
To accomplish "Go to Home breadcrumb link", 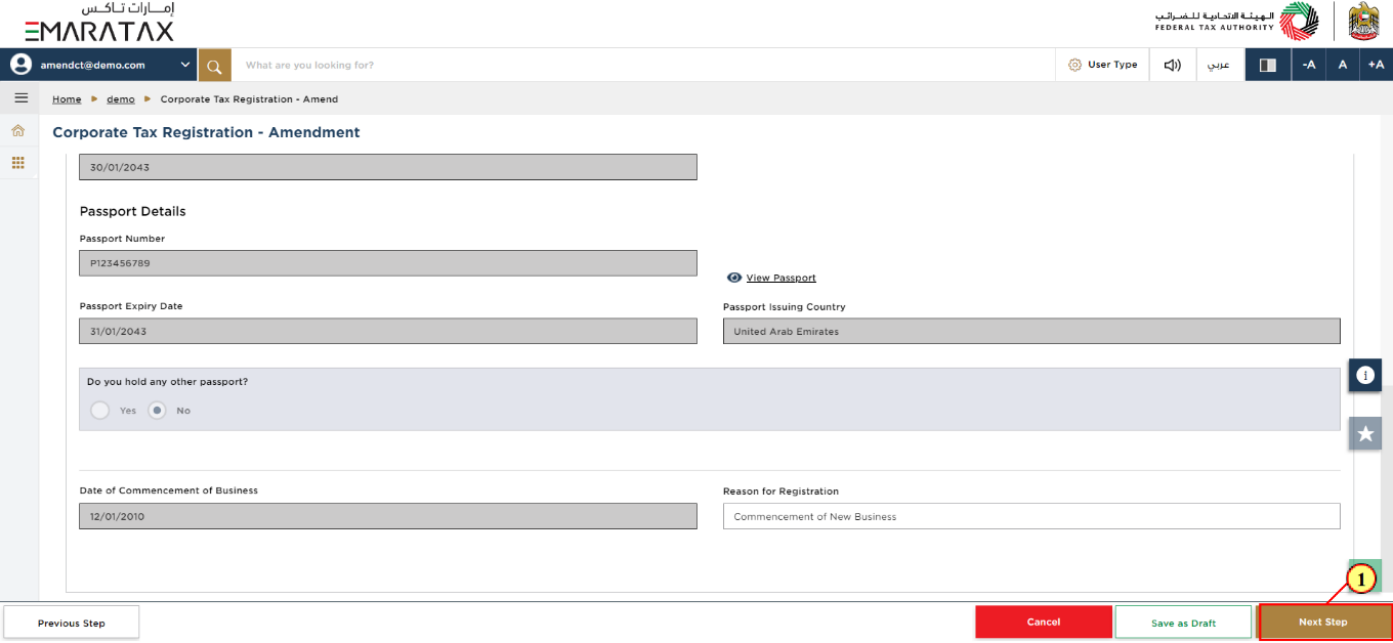I will pyautogui.click(x=67, y=99).
